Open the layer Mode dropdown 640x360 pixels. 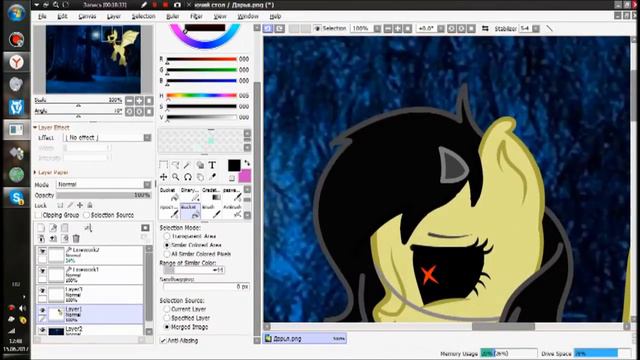(x=104, y=184)
